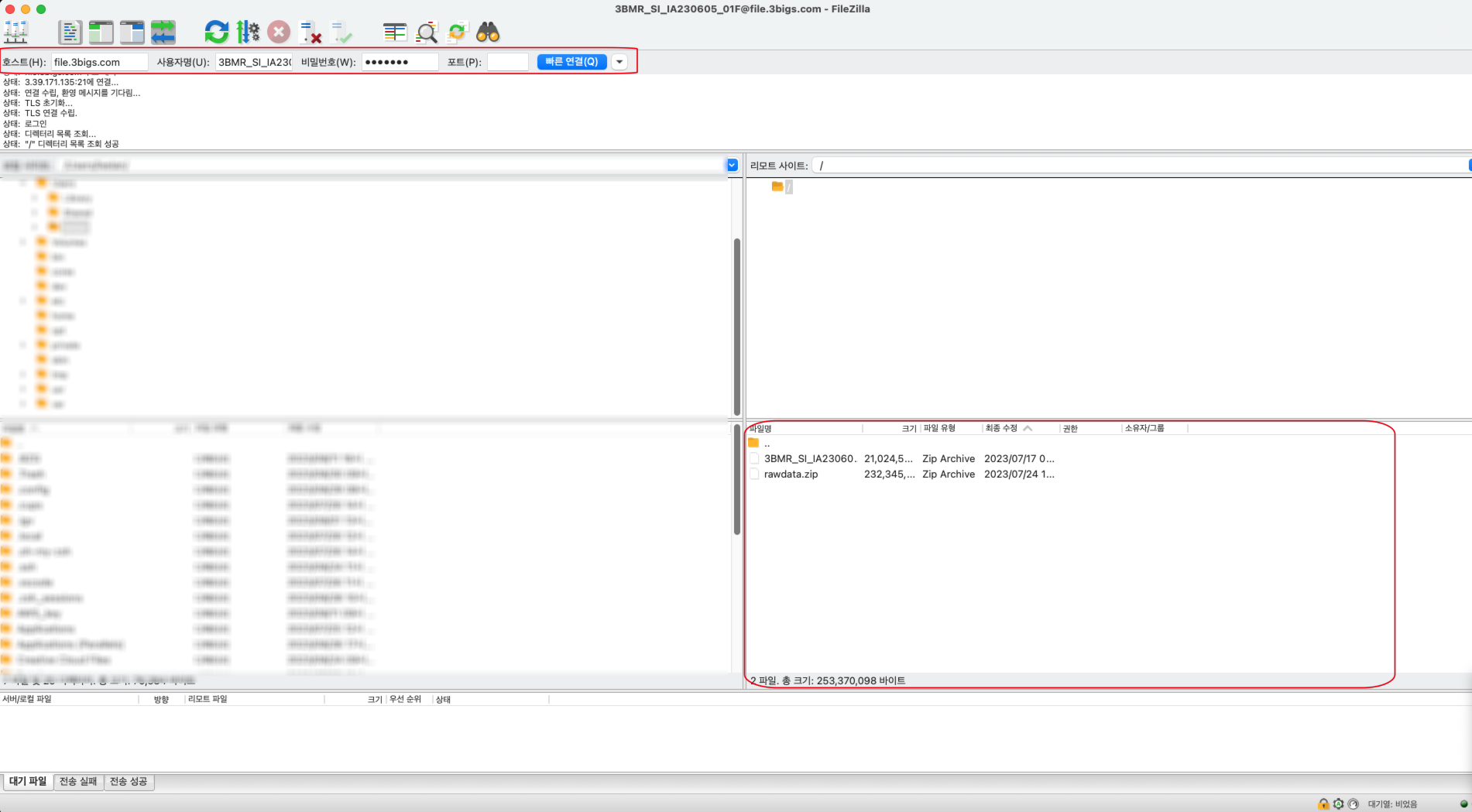This screenshot has height=812, width=1472.
Task: Click the 포트(P) input field
Action: (x=508, y=62)
